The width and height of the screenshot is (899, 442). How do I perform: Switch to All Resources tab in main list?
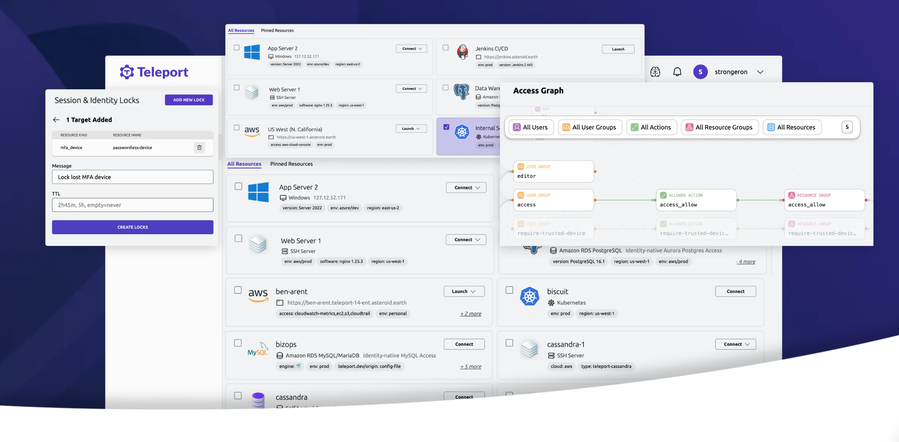click(244, 164)
